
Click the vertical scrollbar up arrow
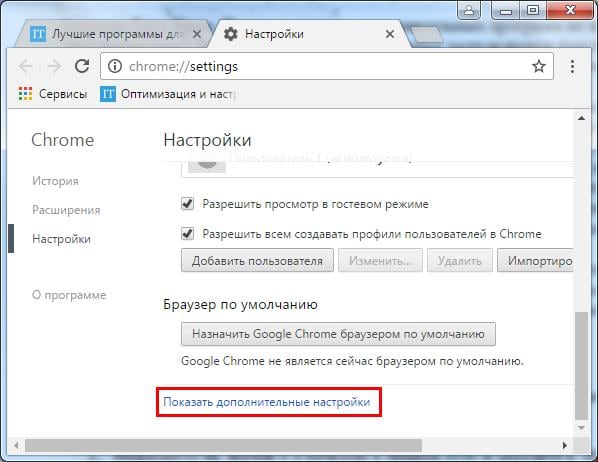pos(581,118)
